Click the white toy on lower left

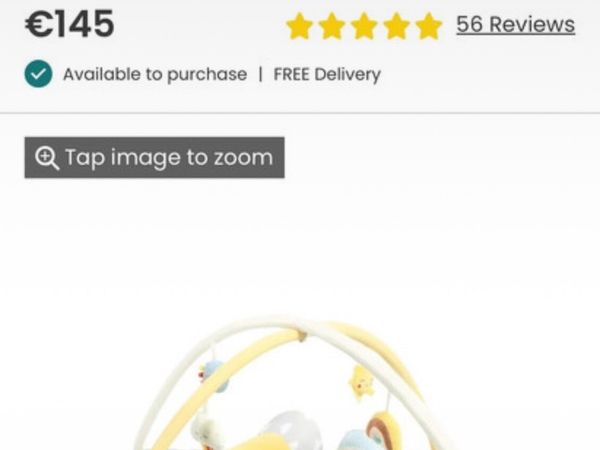(205, 428)
